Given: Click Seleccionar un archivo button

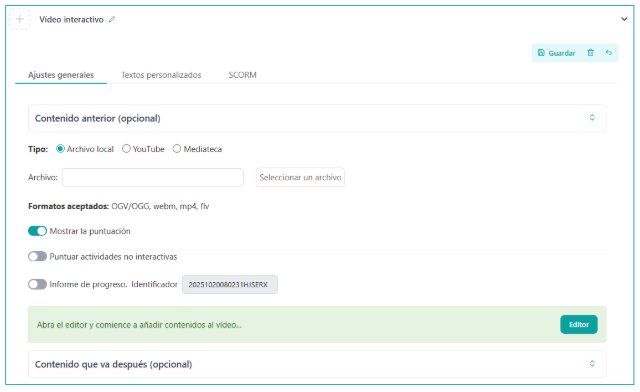Looking at the screenshot, I should (x=300, y=177).
